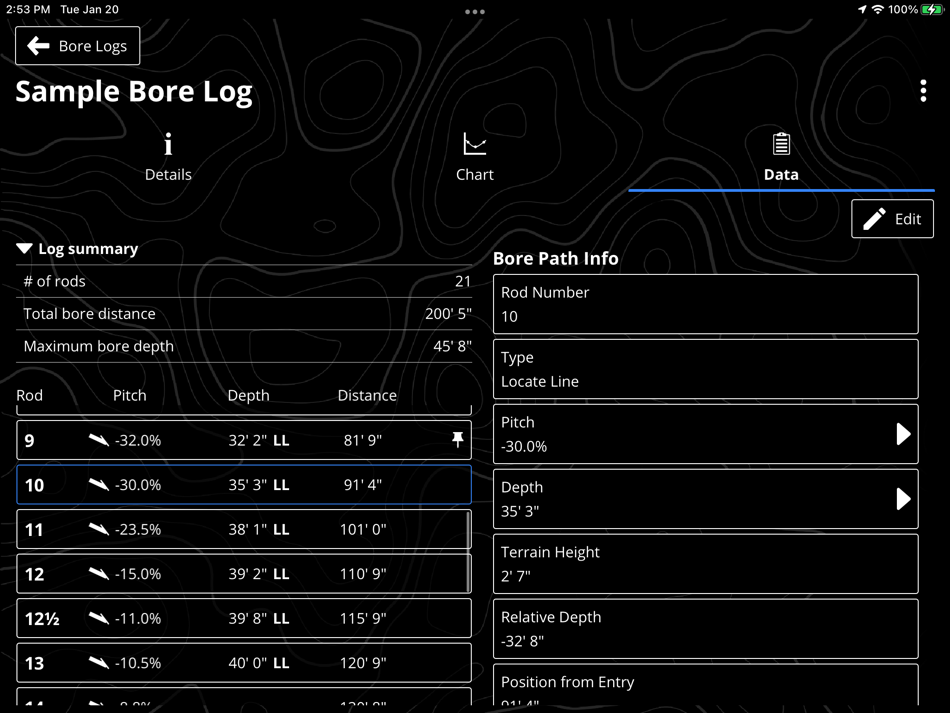Click the Rod column header
This screenshot has height=713, width=950.
(x=30, y=396)
